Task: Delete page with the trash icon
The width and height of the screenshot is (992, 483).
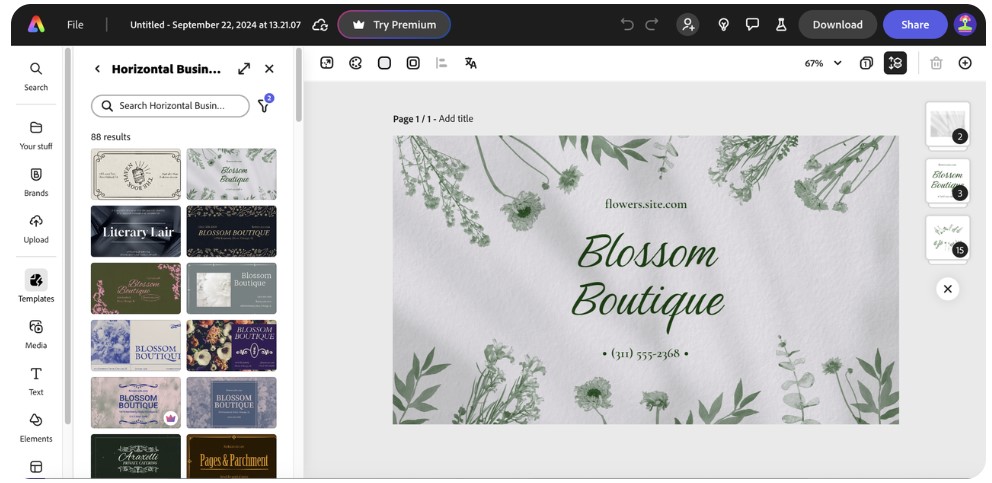Action: coord(936,63)
